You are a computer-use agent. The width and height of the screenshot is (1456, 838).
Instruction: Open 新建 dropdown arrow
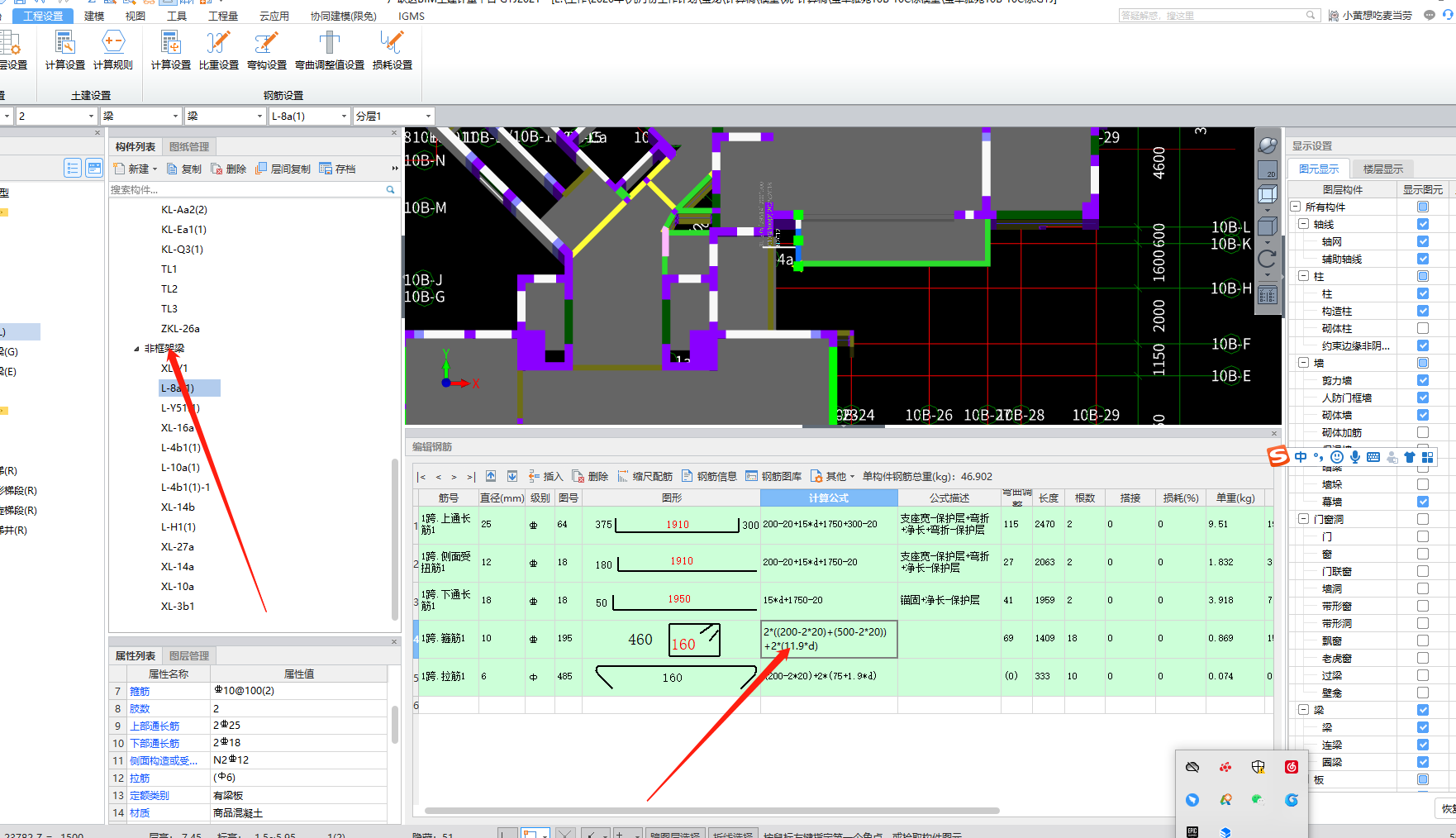point(155,169)
